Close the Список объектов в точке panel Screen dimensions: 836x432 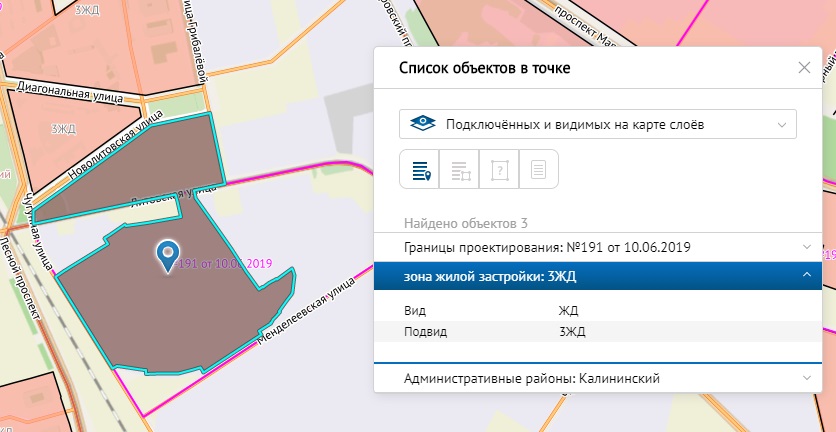[x=804, y=68]
